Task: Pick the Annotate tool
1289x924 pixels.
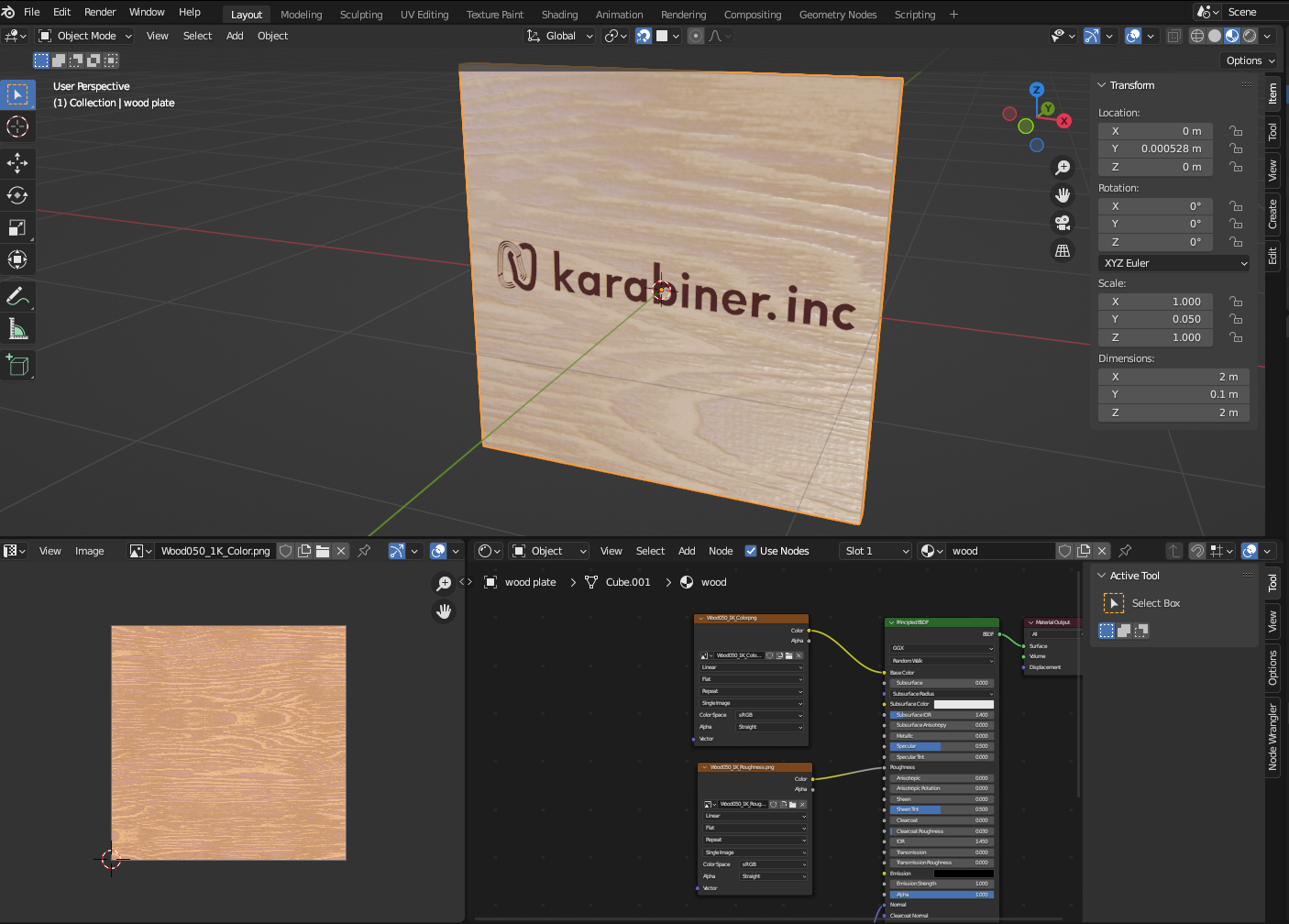Action: [17, 296]
